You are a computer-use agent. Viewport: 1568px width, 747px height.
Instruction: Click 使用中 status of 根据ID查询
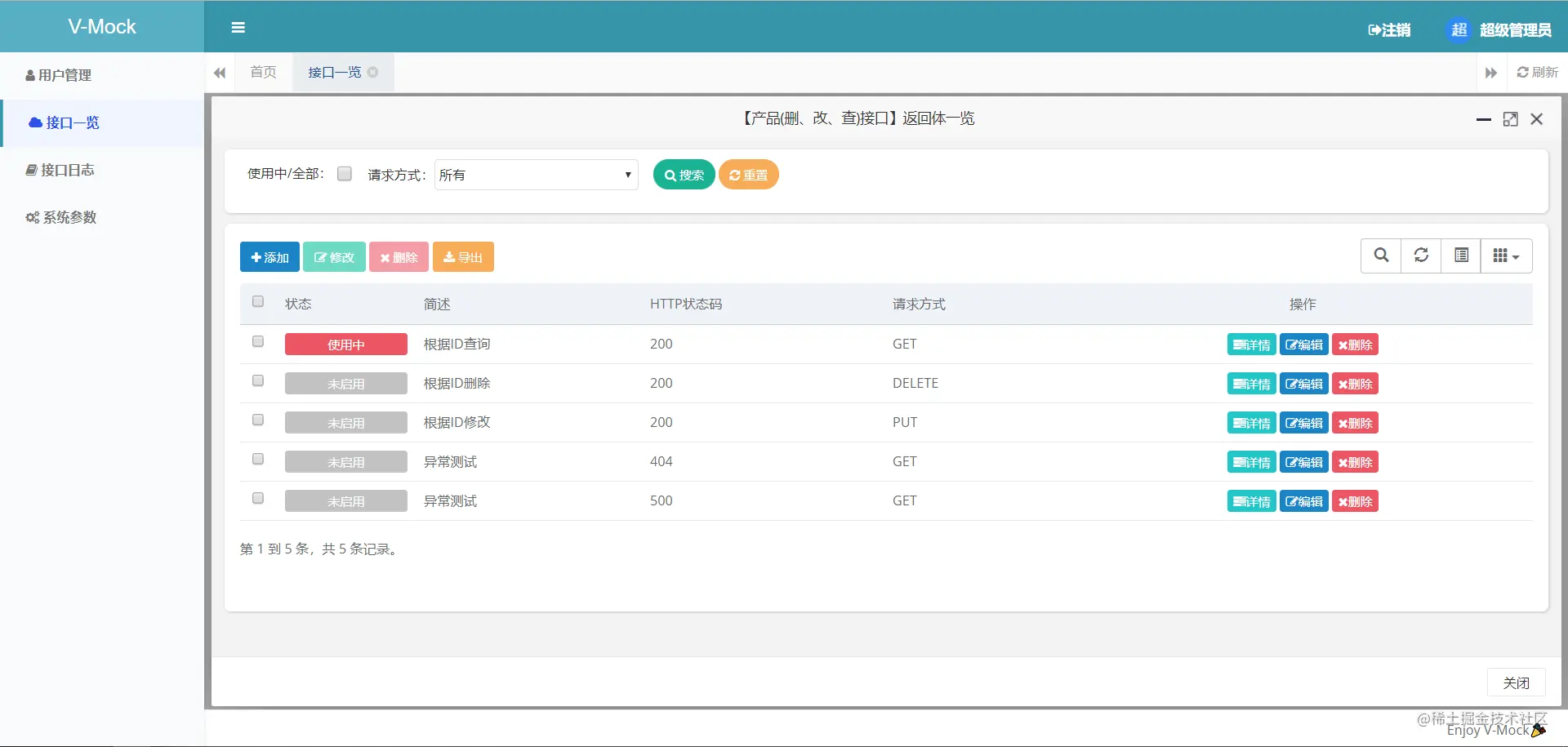tap(346, 345)
